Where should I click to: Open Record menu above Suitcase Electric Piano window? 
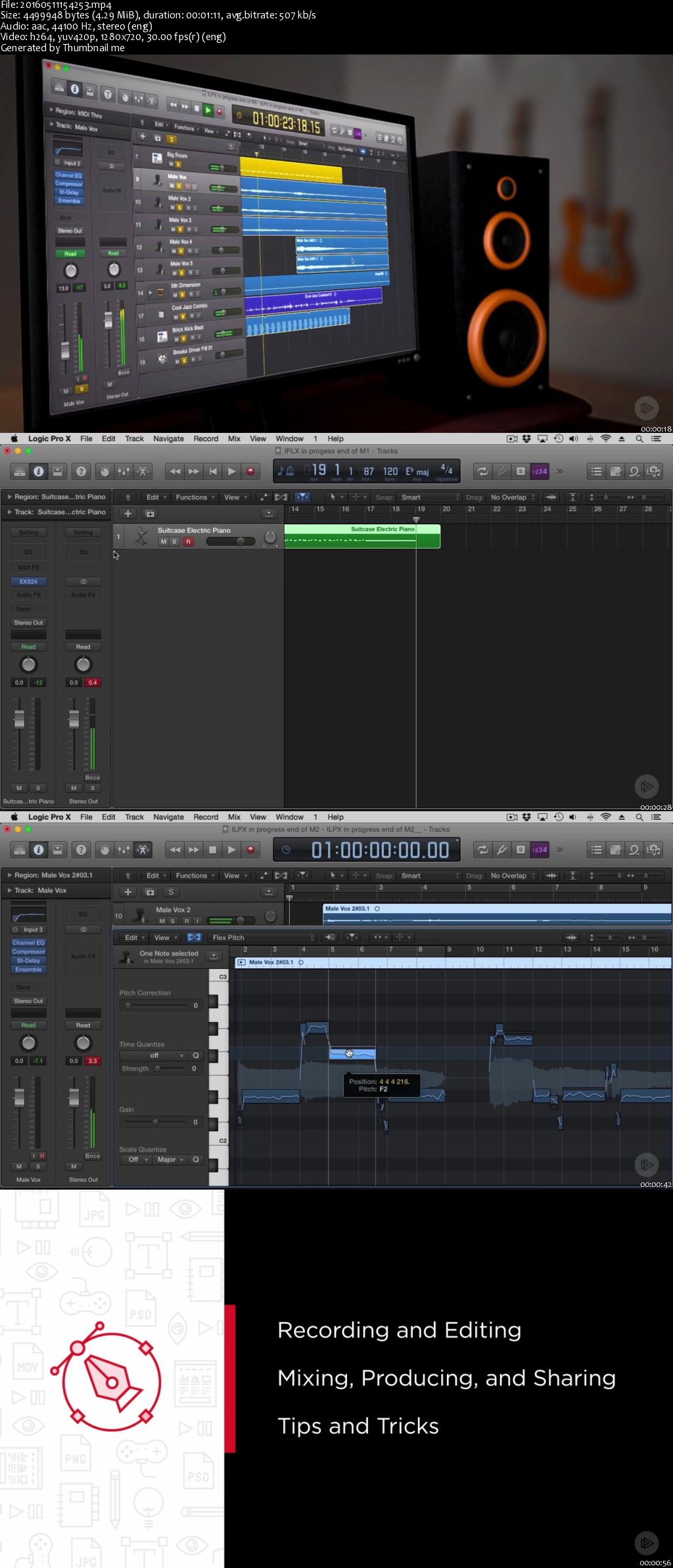[206, 439]
